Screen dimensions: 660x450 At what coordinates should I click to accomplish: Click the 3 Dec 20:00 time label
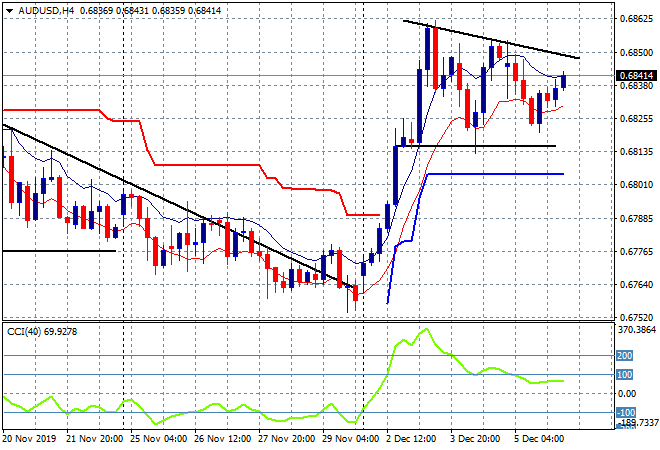(x=475, y=439)
